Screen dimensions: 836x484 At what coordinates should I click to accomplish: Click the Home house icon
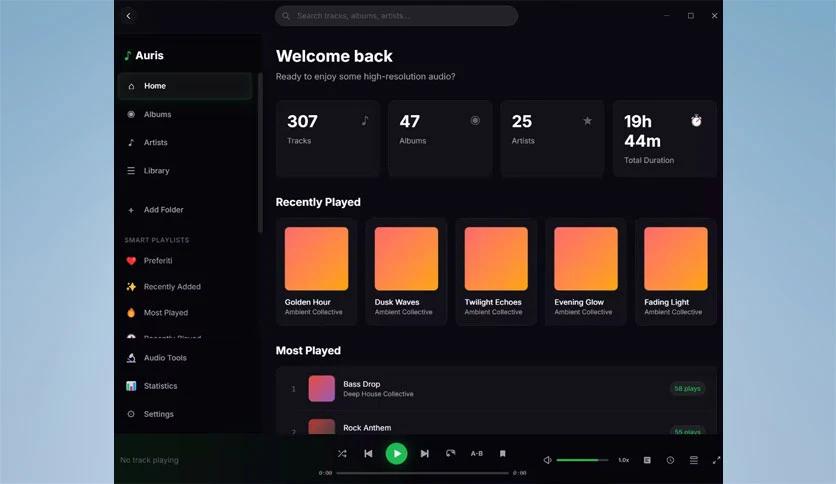tap(131, 86)
